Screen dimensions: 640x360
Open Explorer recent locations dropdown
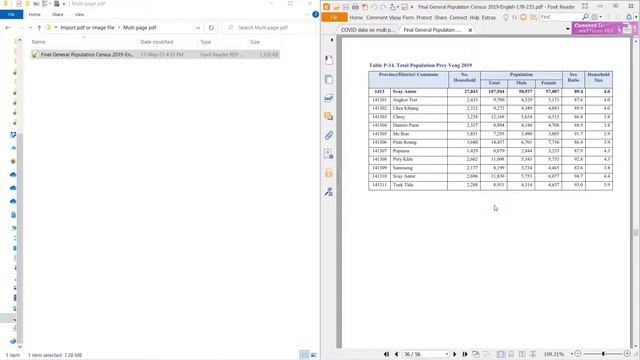[x=31, y=28]
